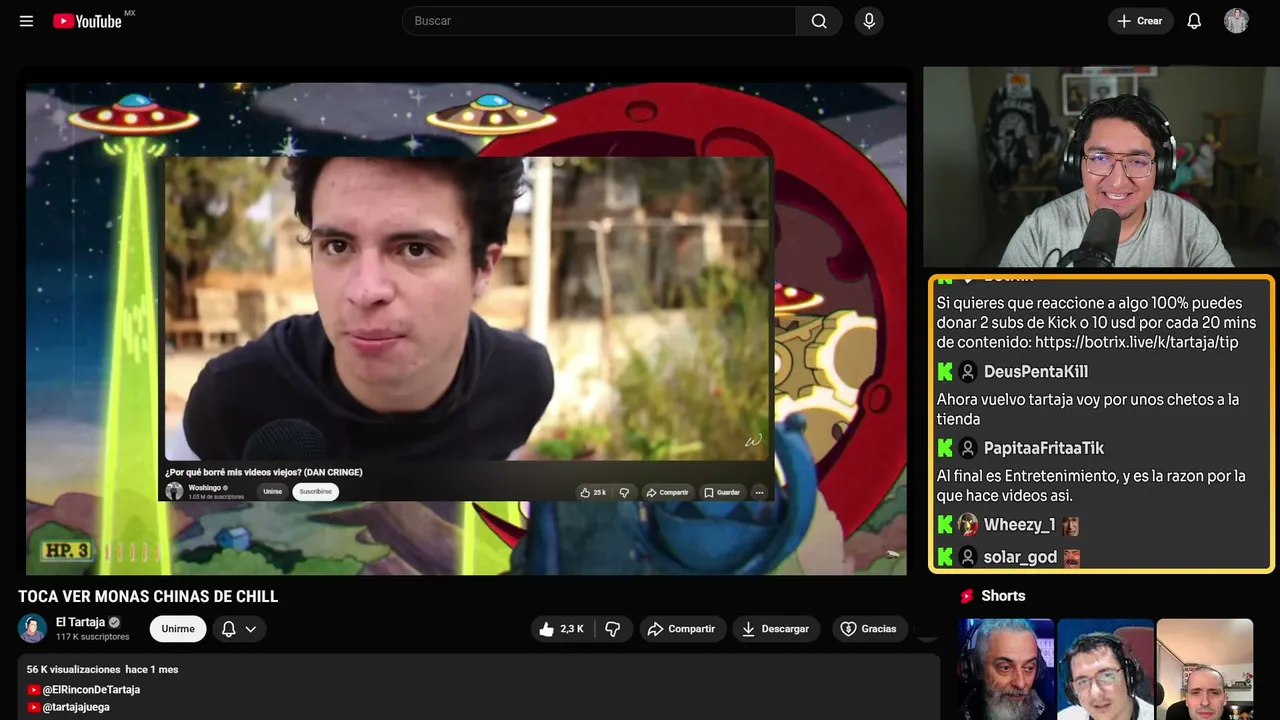The image size is (1280, 720).
Task: Open the three-dot menu of the inner Woshingo video
Action: pyautogui.click(x=759, y=492)
